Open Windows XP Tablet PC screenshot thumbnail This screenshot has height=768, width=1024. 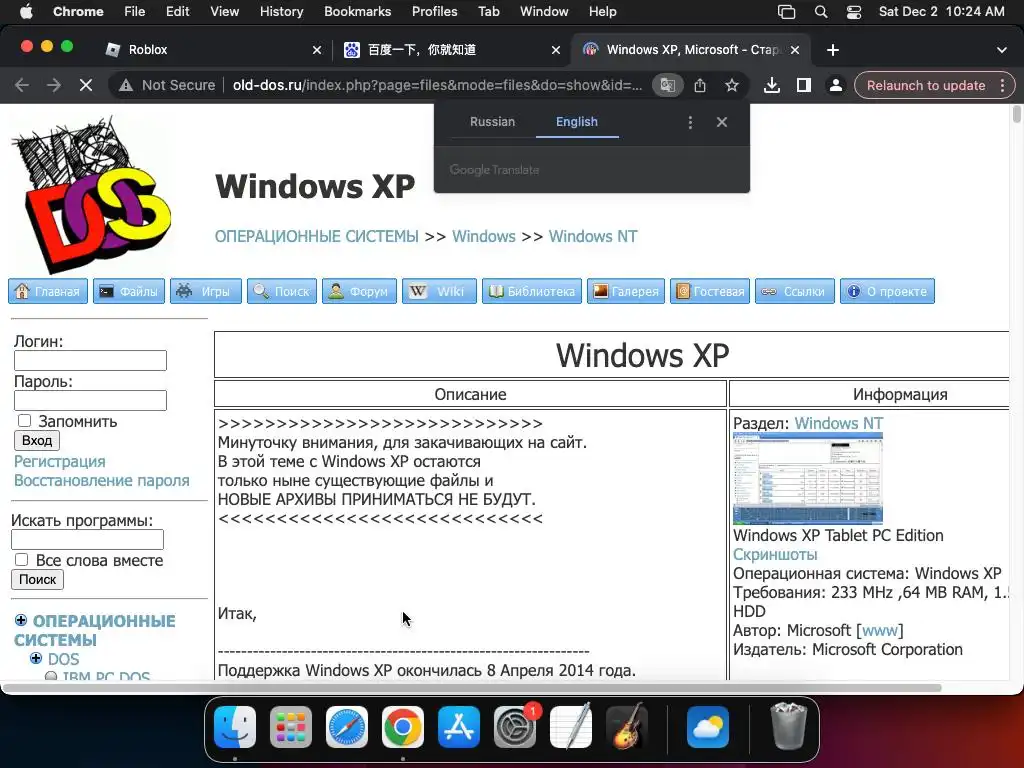pos(808,479)
